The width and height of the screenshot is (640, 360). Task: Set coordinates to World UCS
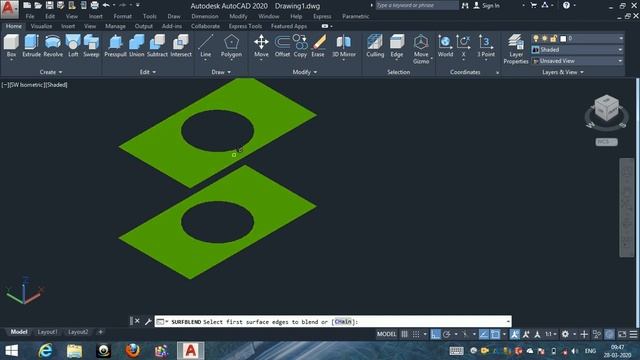445,45
